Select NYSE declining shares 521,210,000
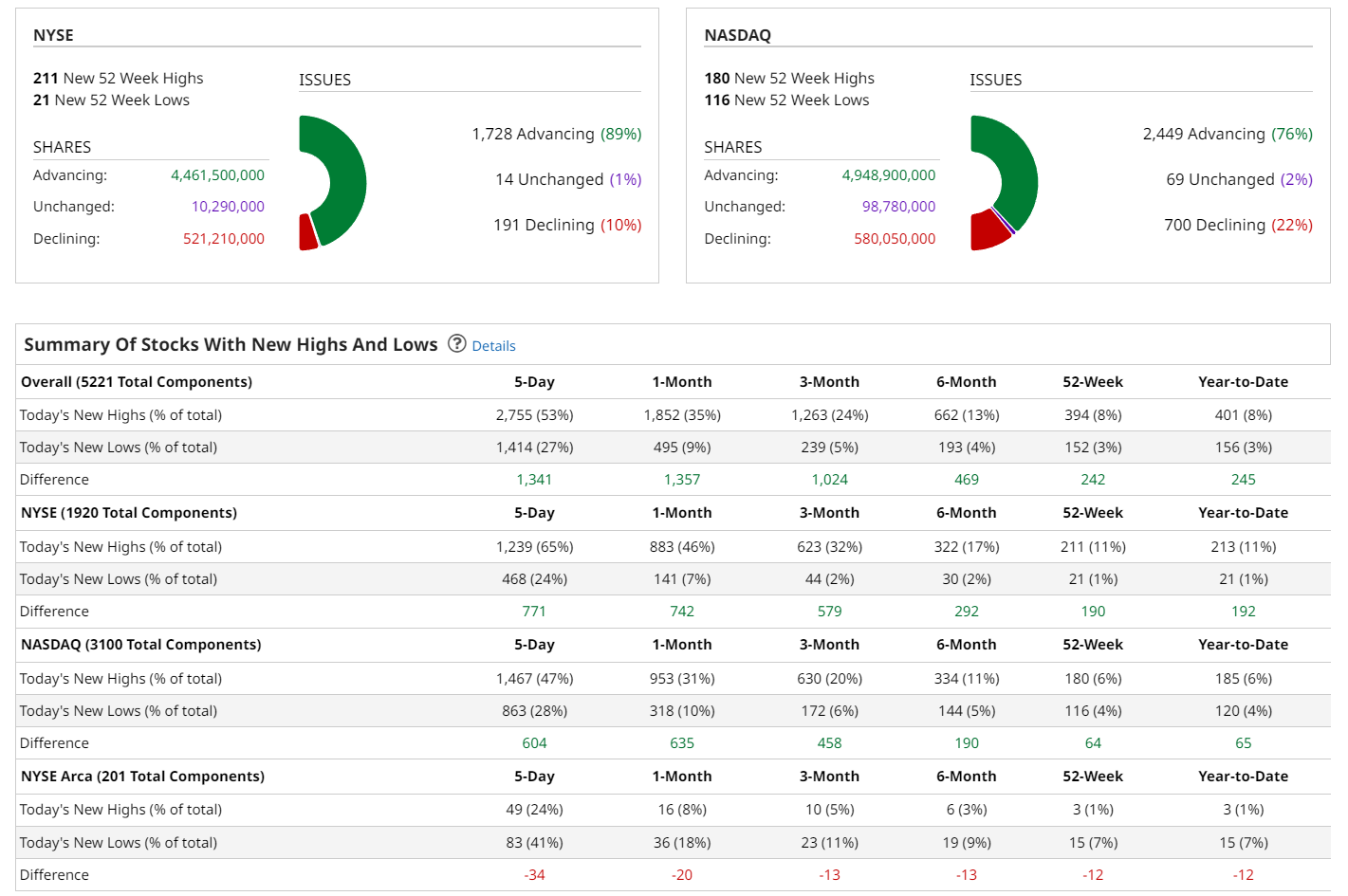Screen dimensions: 1348x896 coord(224,239)
